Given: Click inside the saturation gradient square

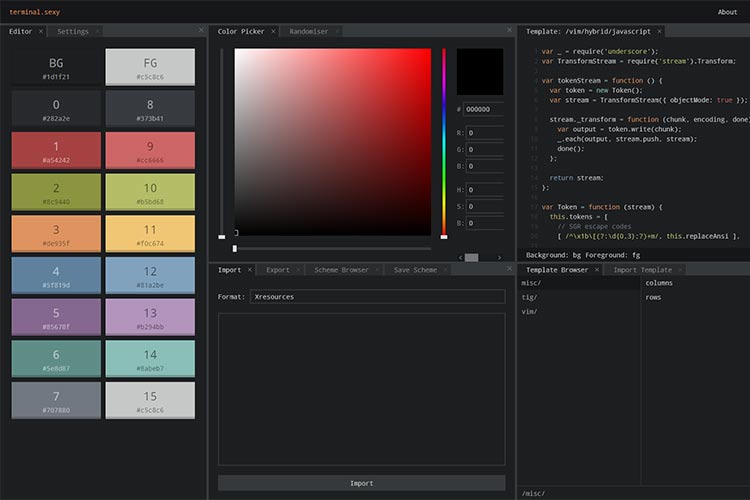Looking at the screenshot, I should tap(332, 142).
